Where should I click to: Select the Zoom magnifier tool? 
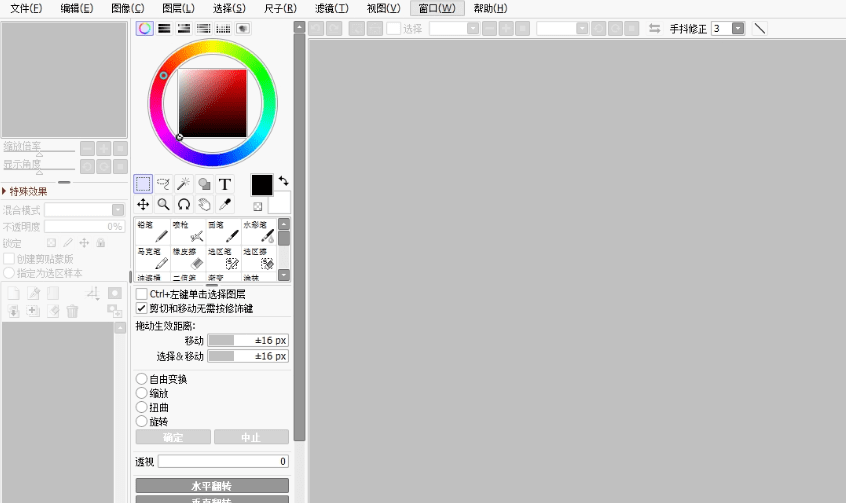pyautogui.click(x=164, y=204)
